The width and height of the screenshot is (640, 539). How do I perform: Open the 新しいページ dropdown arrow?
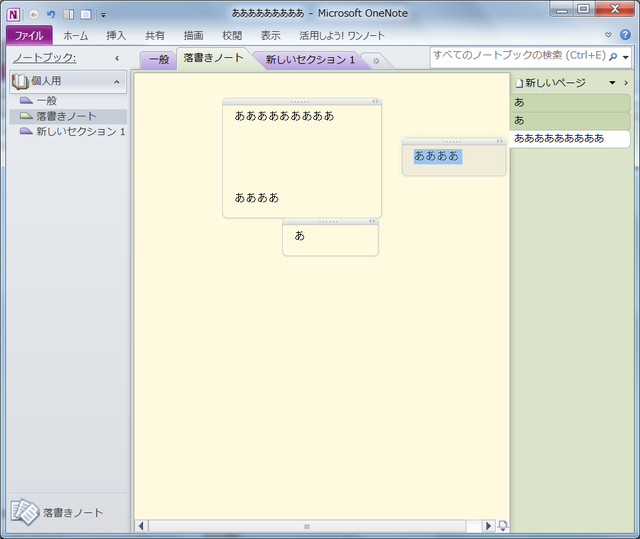click(612, 83)
